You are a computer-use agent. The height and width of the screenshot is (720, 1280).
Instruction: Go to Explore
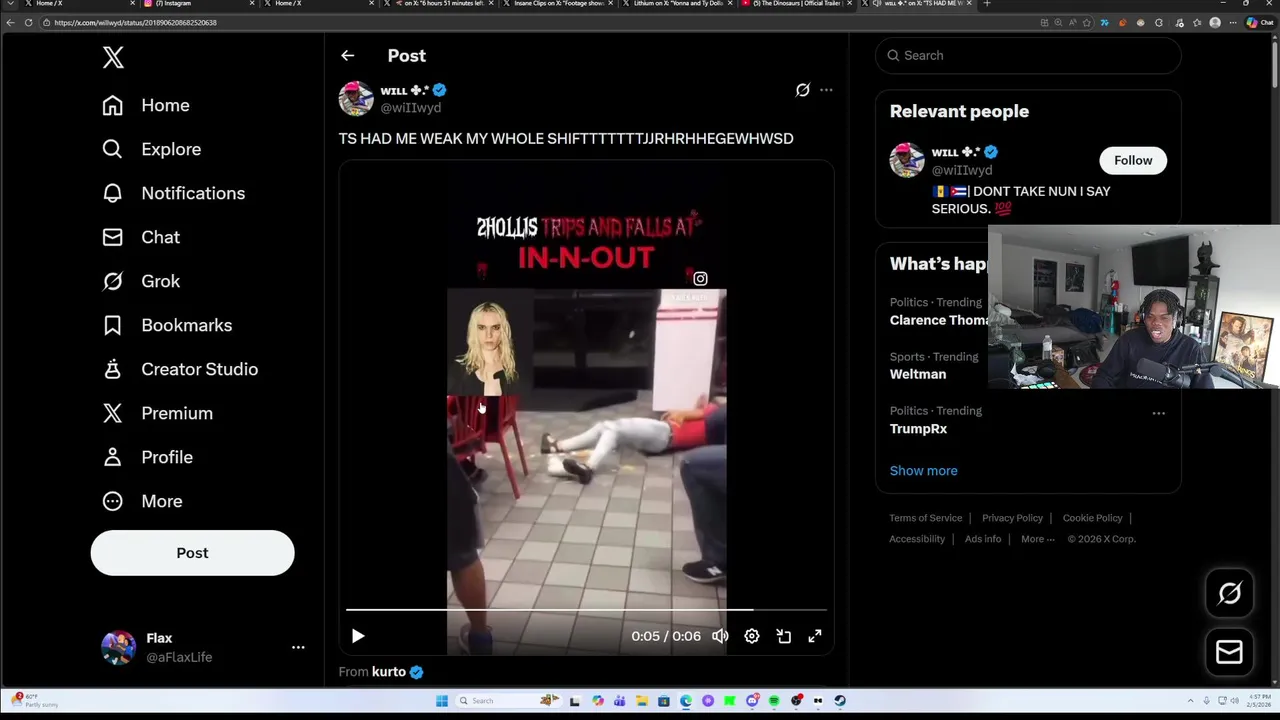coord(152,149)
